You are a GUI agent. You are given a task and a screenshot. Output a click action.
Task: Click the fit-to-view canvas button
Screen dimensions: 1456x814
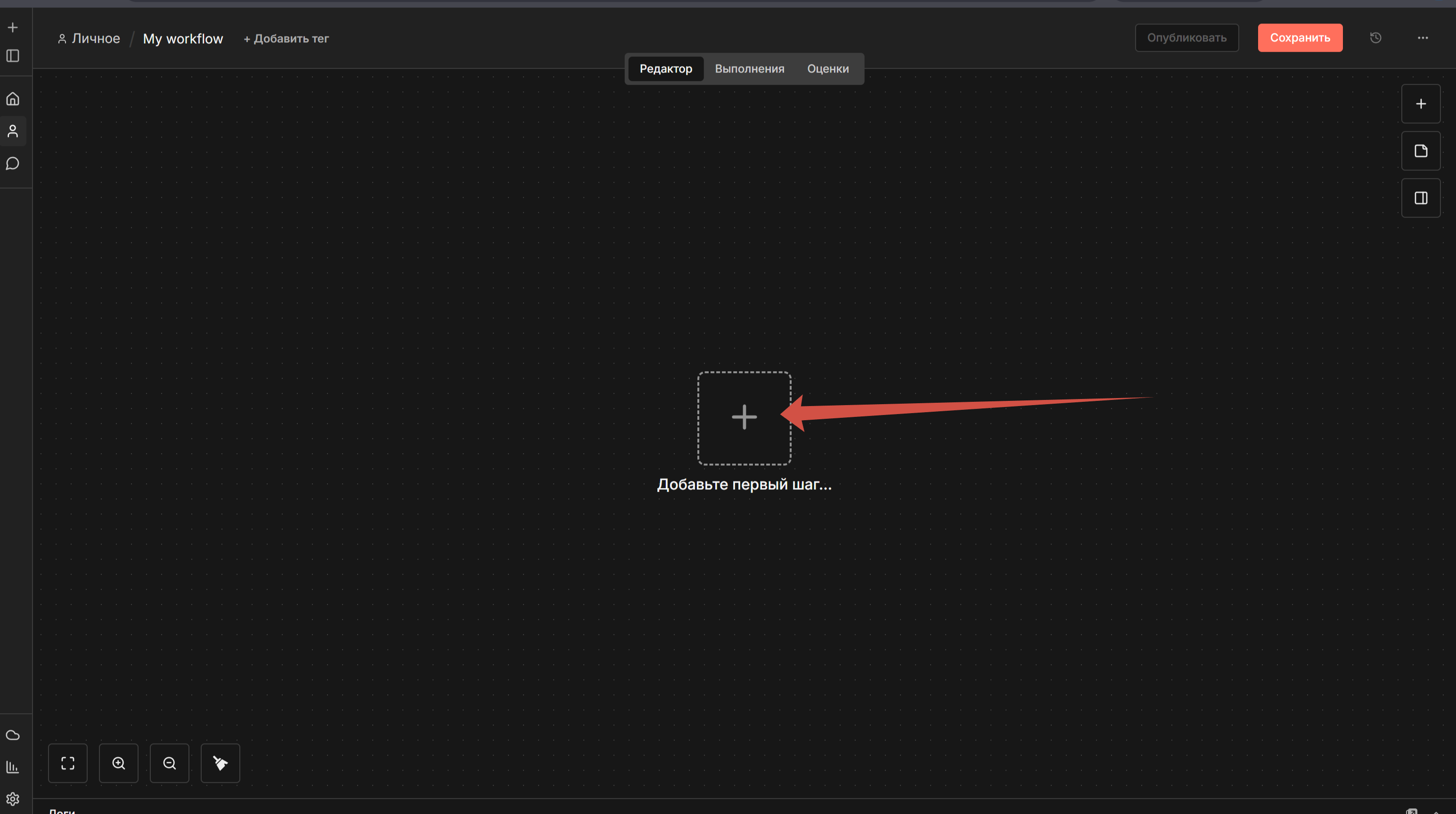[x=68, y=763]
